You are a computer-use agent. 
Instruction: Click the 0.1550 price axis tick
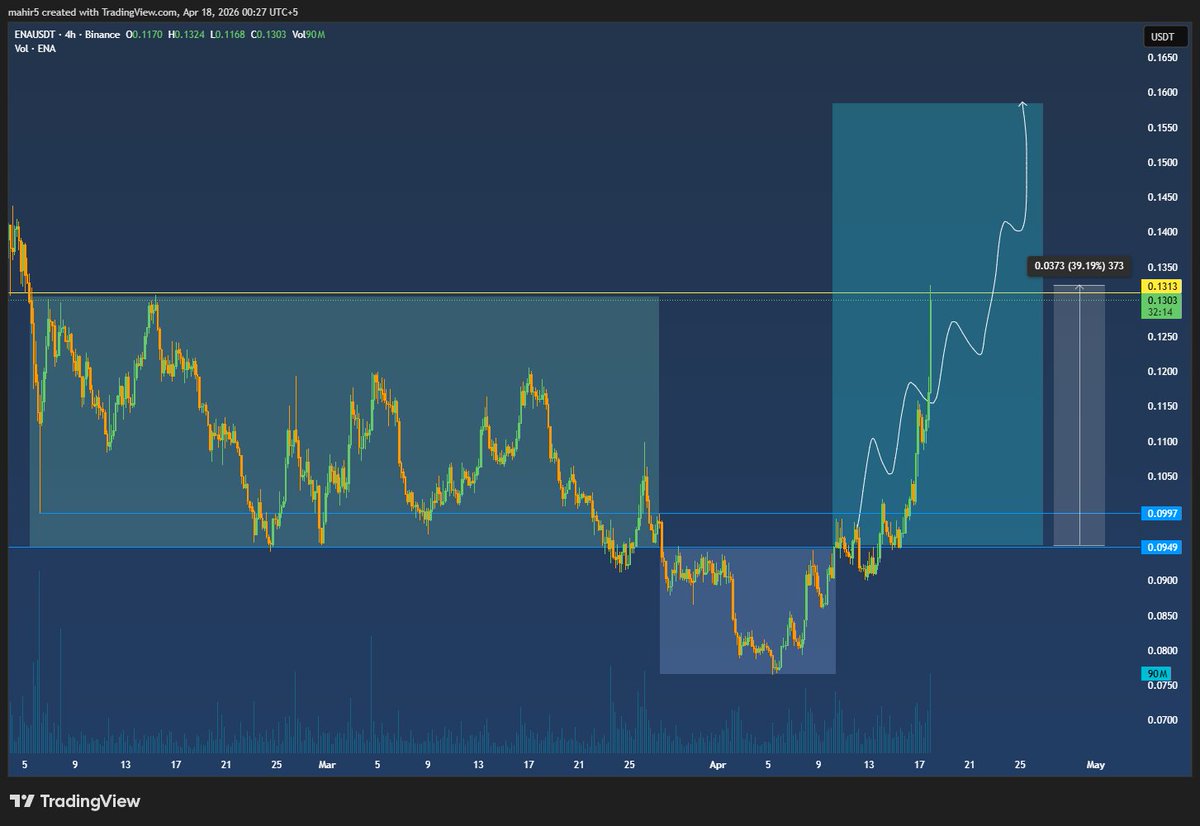coord(1163,128)
